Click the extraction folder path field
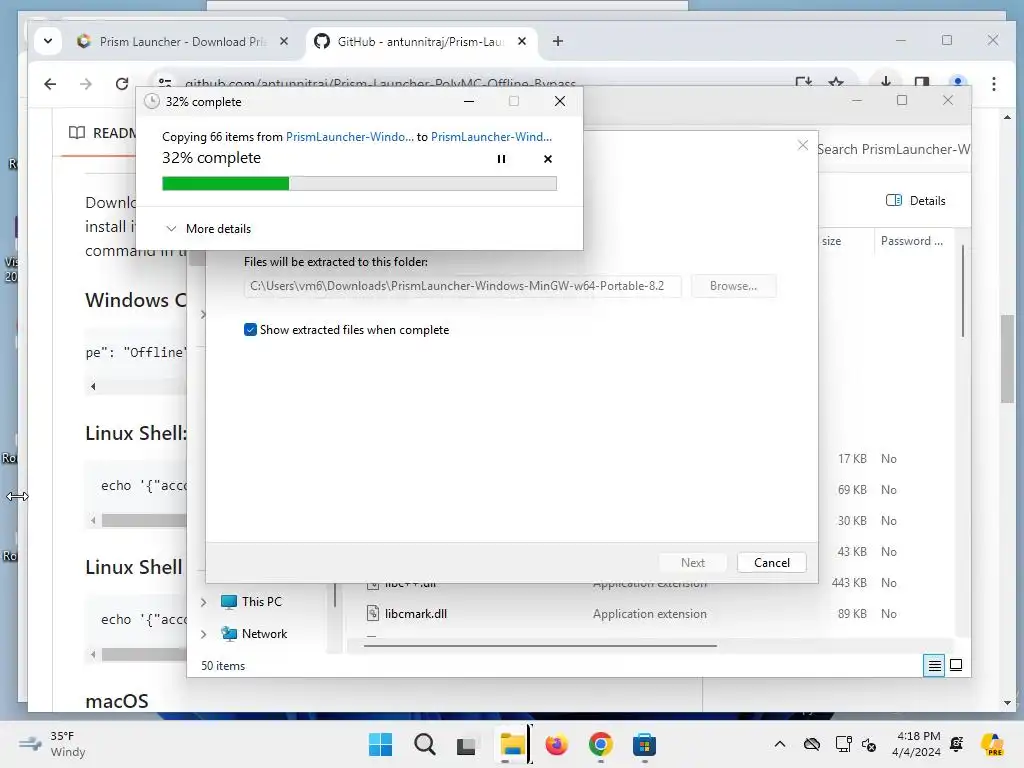The height and width of the screenshot is (768, 1024). click(462, 286)
